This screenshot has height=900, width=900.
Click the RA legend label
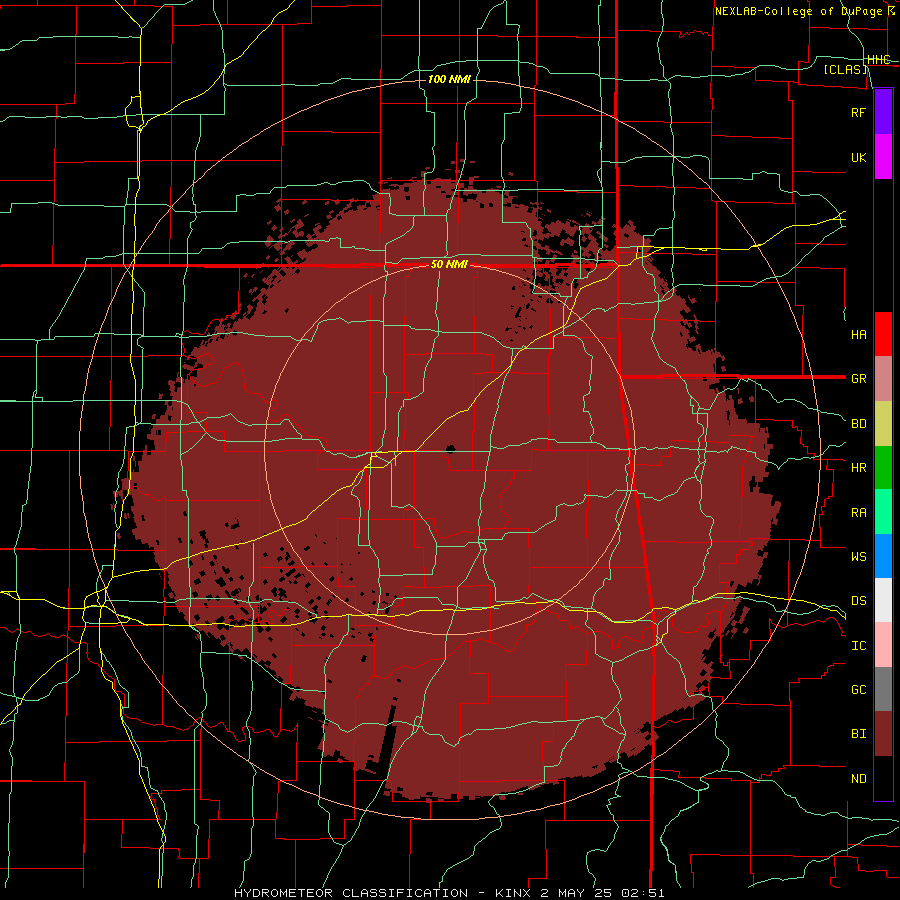858,513
